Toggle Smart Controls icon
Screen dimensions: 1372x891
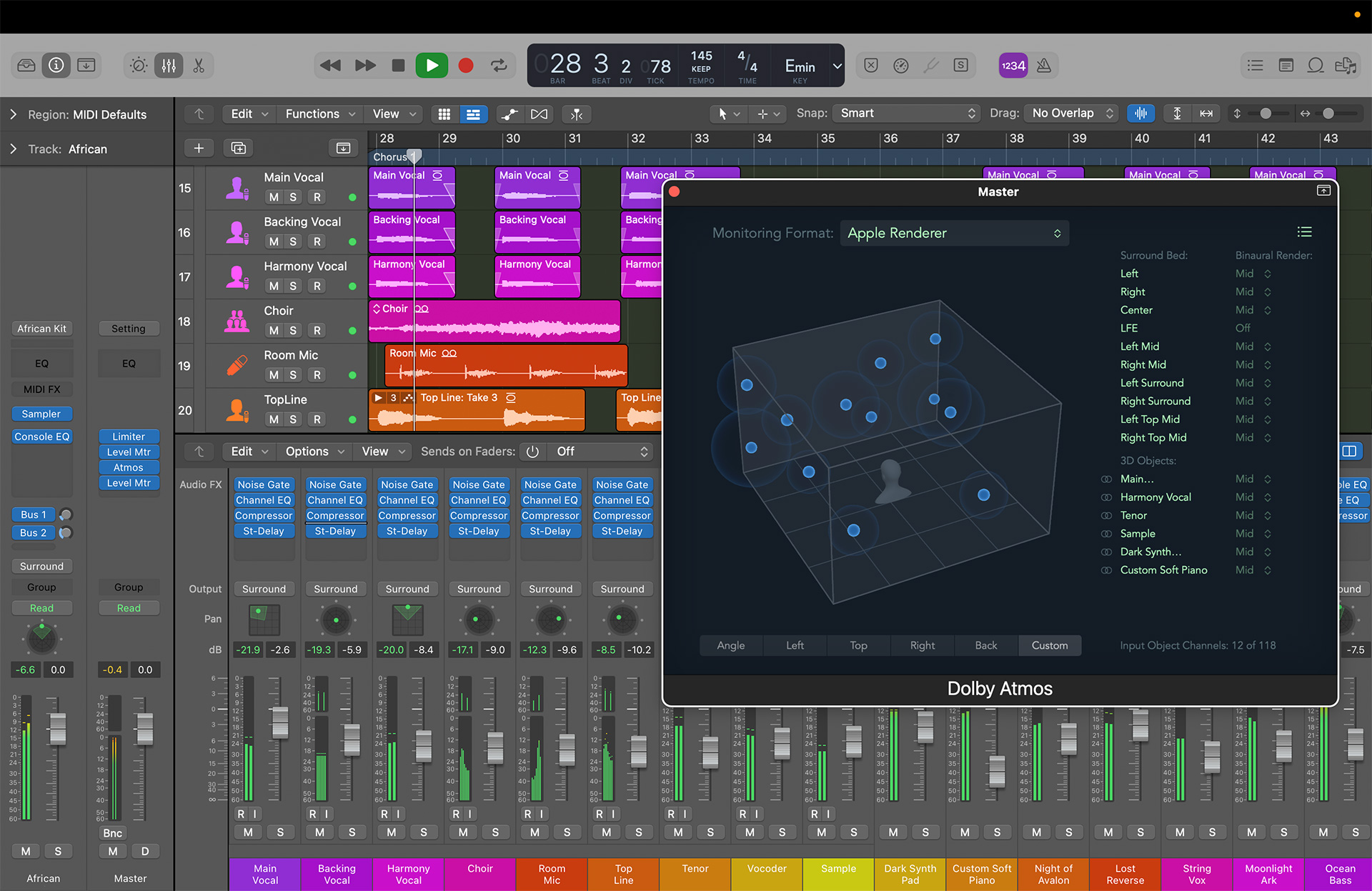pos(139,66)
